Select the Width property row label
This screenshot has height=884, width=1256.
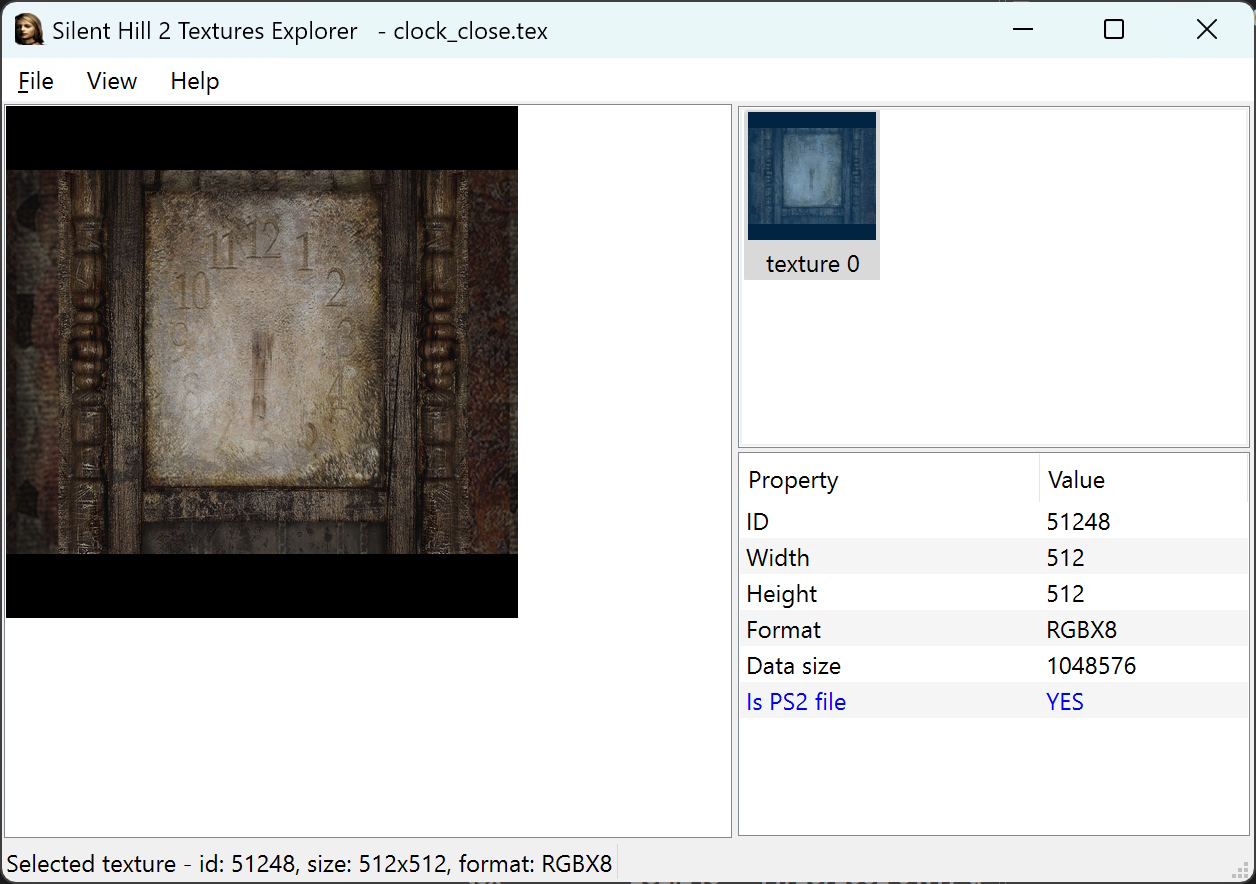tap(778, 558)
